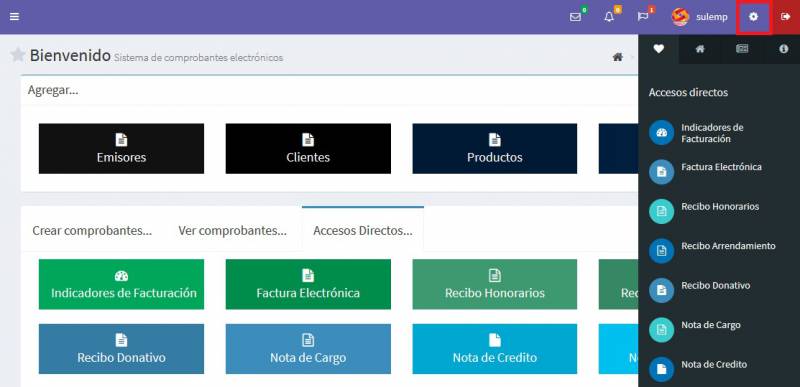The height and width of the screenshot is (387, 800).
Task: Click the home breadcrumb icon
Action: tap(617, 57)
